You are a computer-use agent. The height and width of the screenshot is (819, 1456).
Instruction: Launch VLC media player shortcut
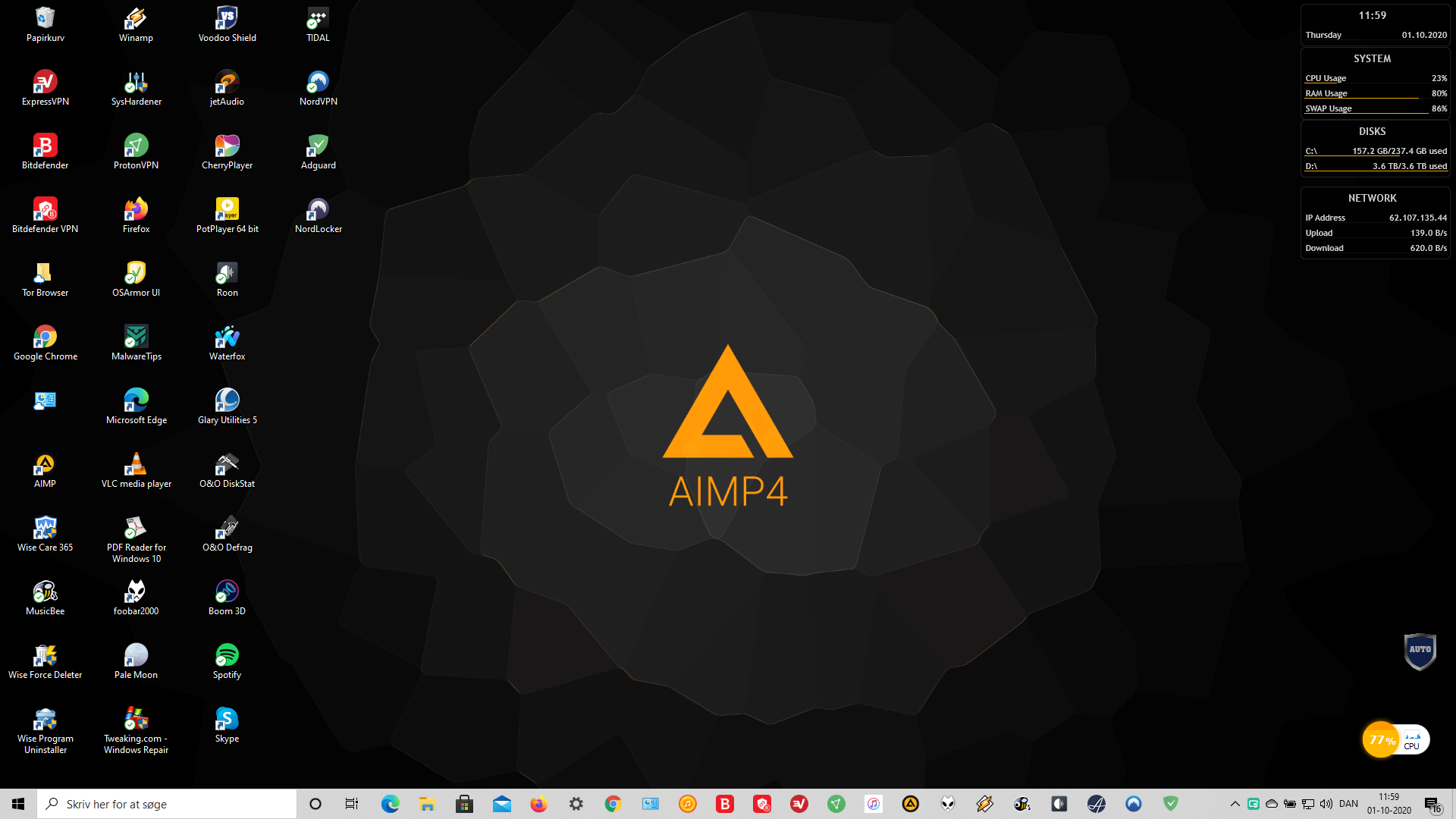pyautogui.click(x=136, y=465)
